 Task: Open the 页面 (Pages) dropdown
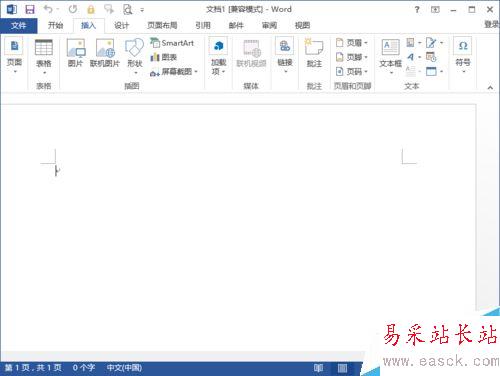14,55
